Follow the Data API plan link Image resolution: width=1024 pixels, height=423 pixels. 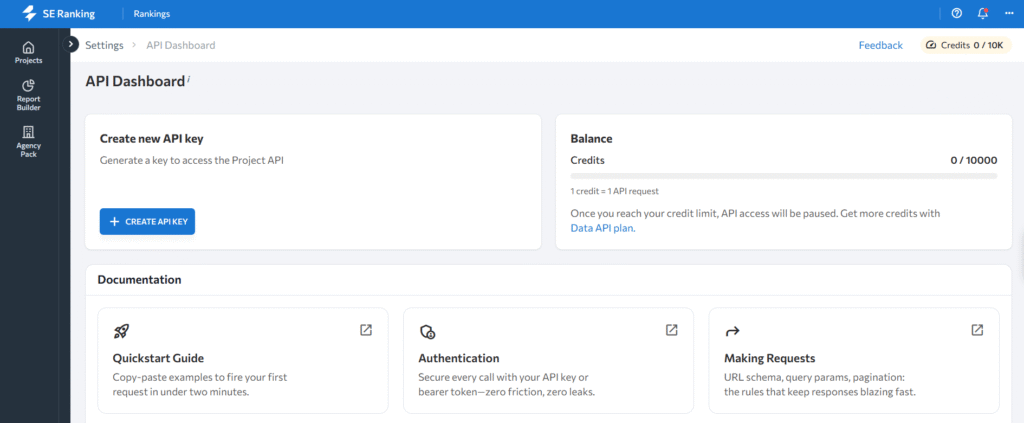click(602, 228)
